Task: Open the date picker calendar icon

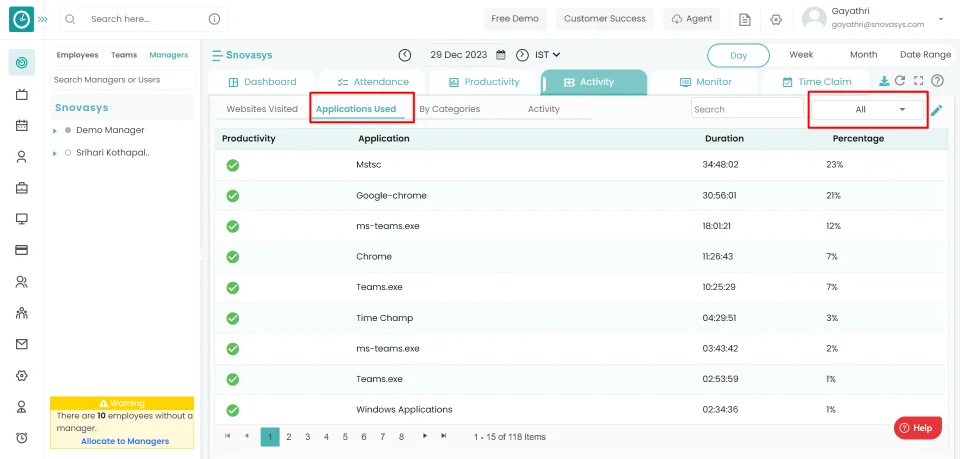Action: coord(501,54)
